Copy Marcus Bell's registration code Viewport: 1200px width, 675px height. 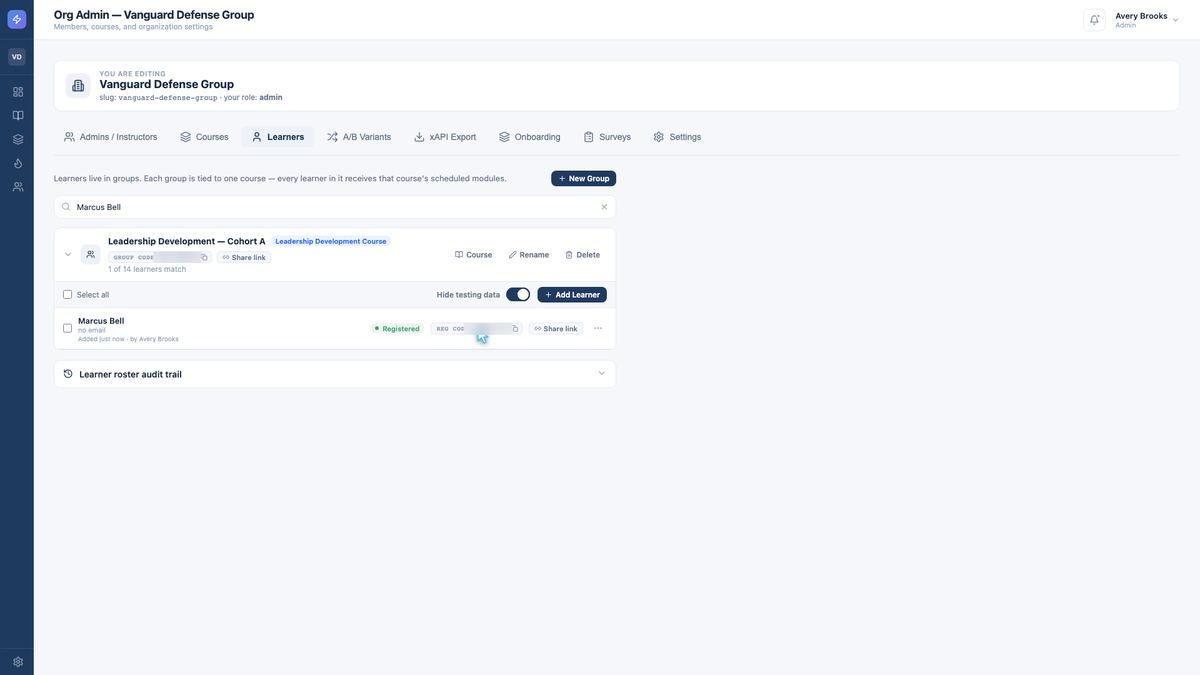point(516,329)
